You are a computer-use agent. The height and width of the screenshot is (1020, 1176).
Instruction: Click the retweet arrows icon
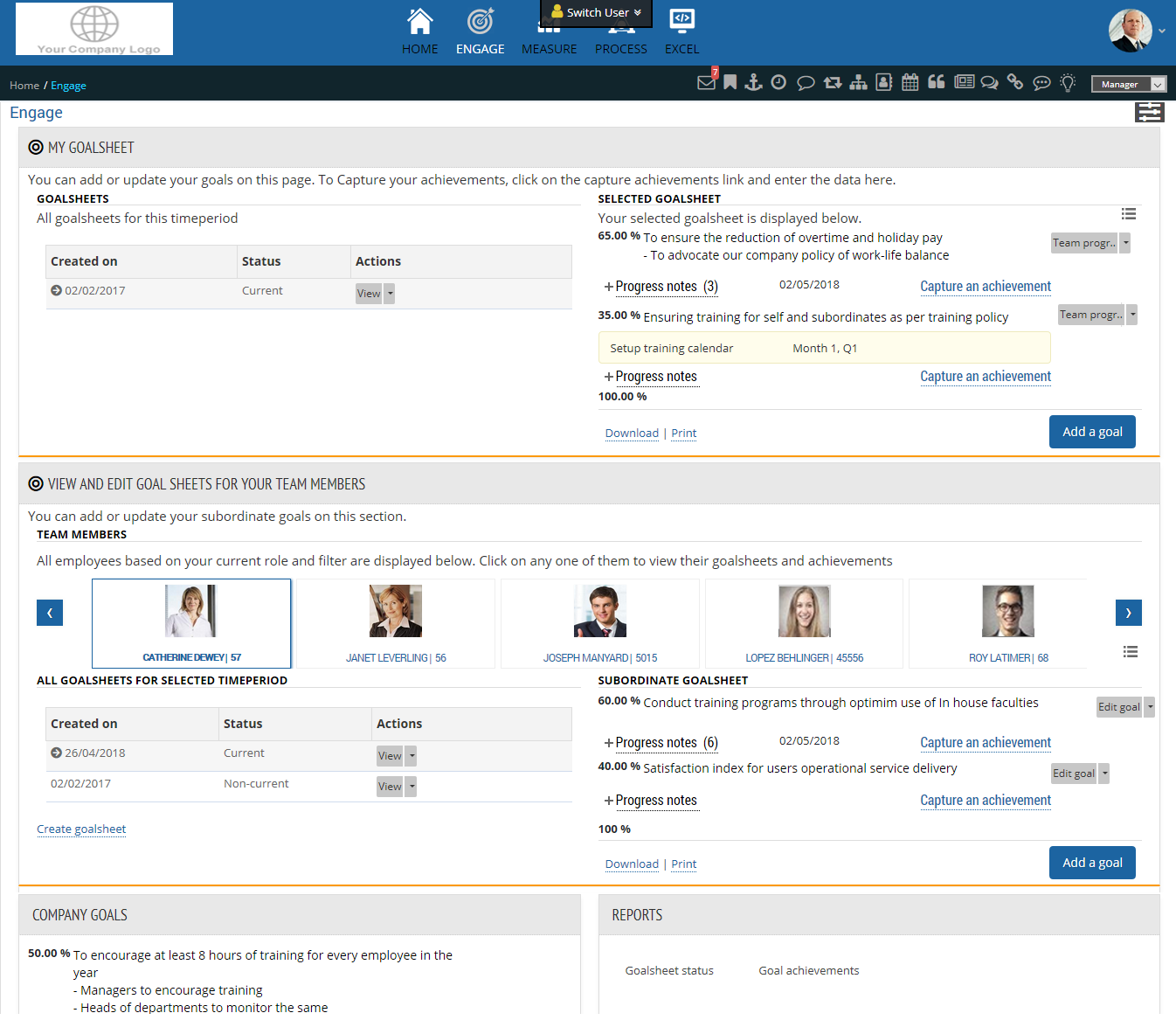coord(833,82)
